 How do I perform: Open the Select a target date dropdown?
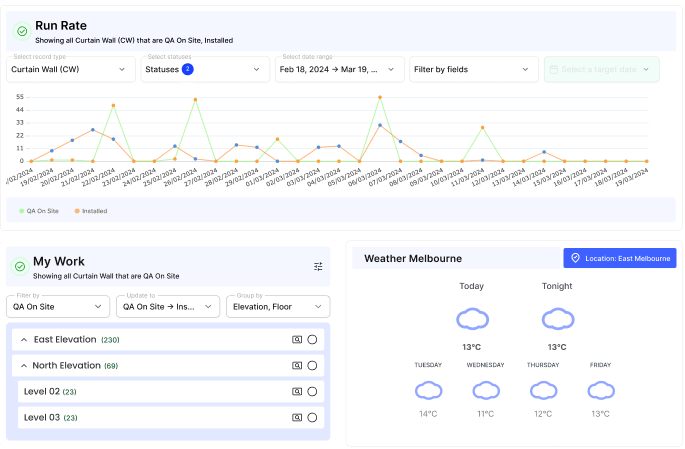pos(602,69)
